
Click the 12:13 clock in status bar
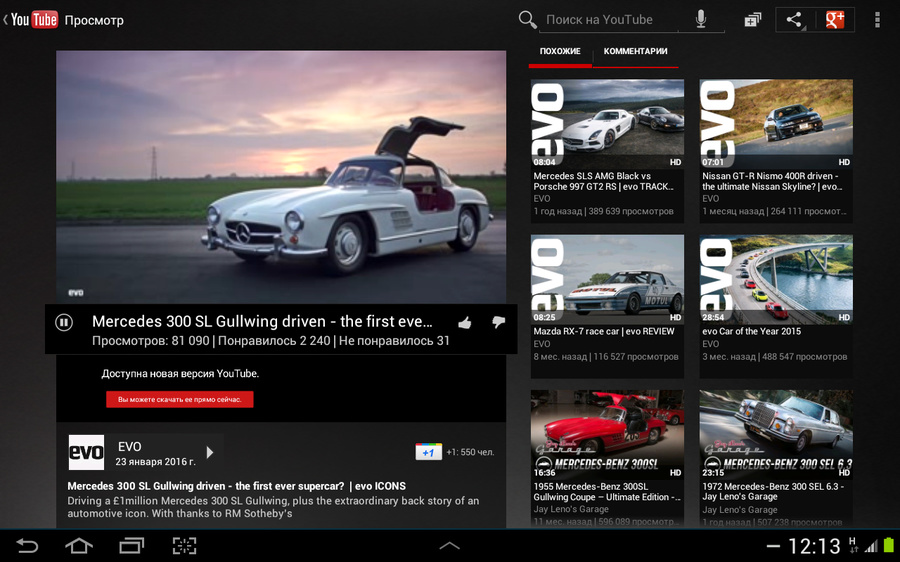(x=814, y=546)
